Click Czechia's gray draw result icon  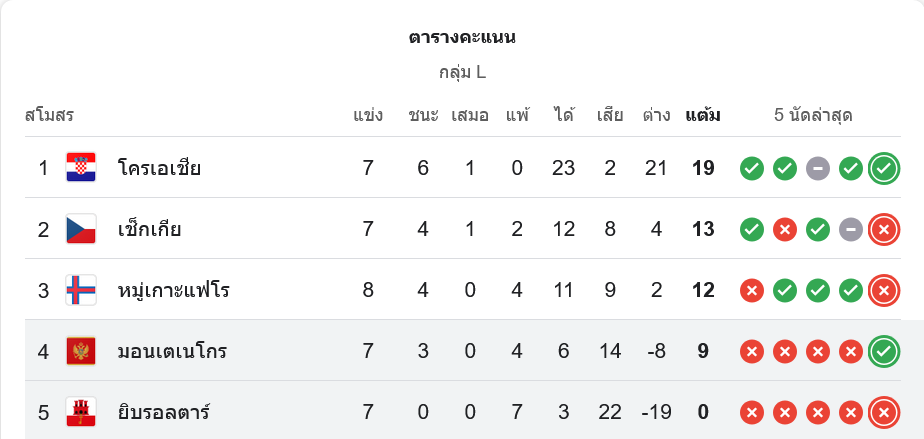850,230
